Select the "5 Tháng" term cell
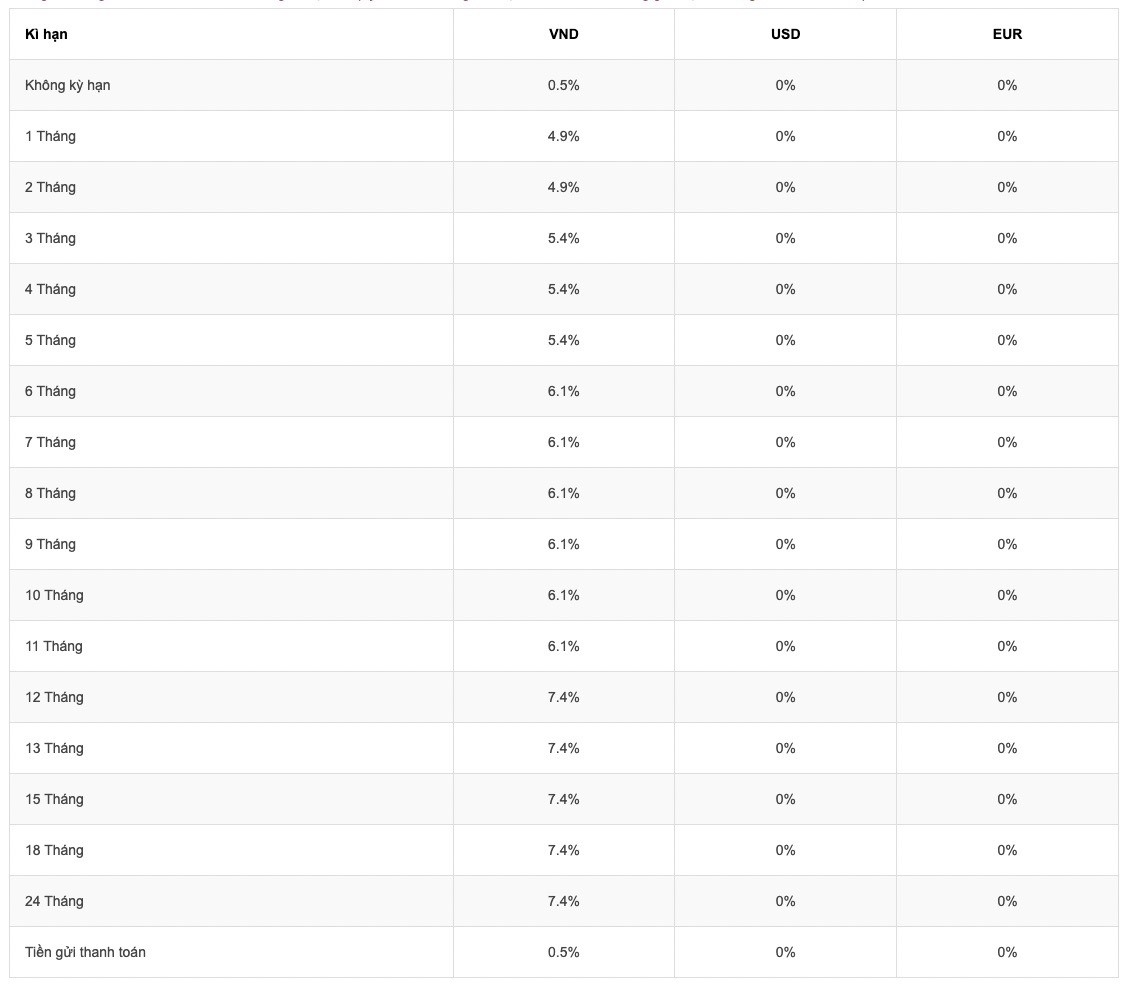 pos(50,340)
